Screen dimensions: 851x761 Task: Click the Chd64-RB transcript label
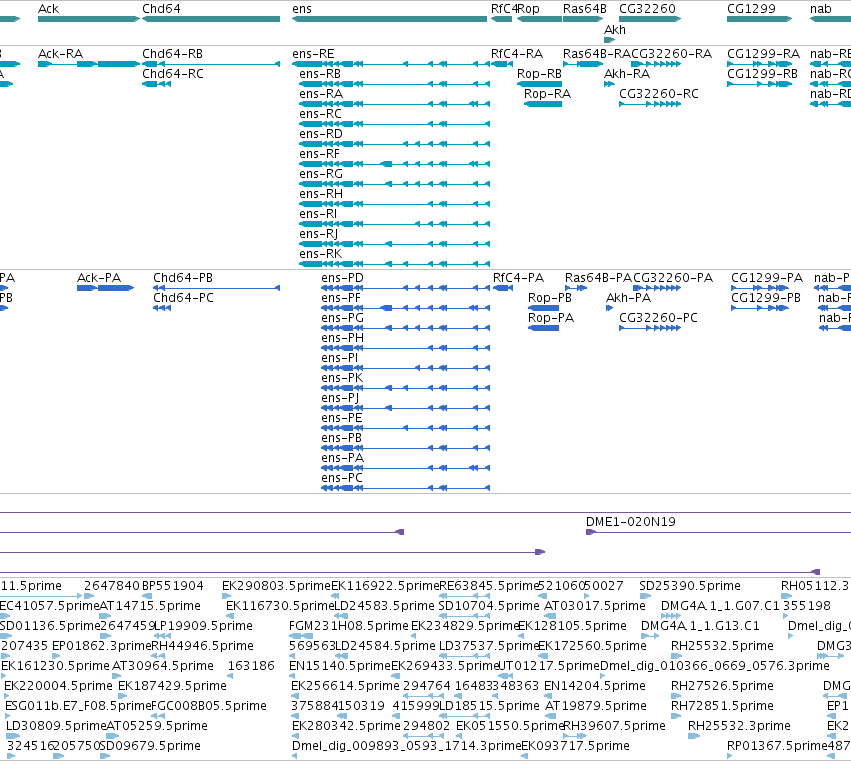tap(173, 54)
